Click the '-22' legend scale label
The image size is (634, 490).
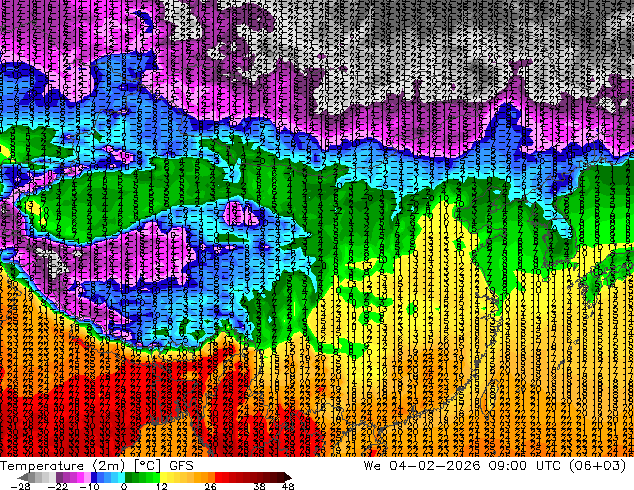coord(57,486)
